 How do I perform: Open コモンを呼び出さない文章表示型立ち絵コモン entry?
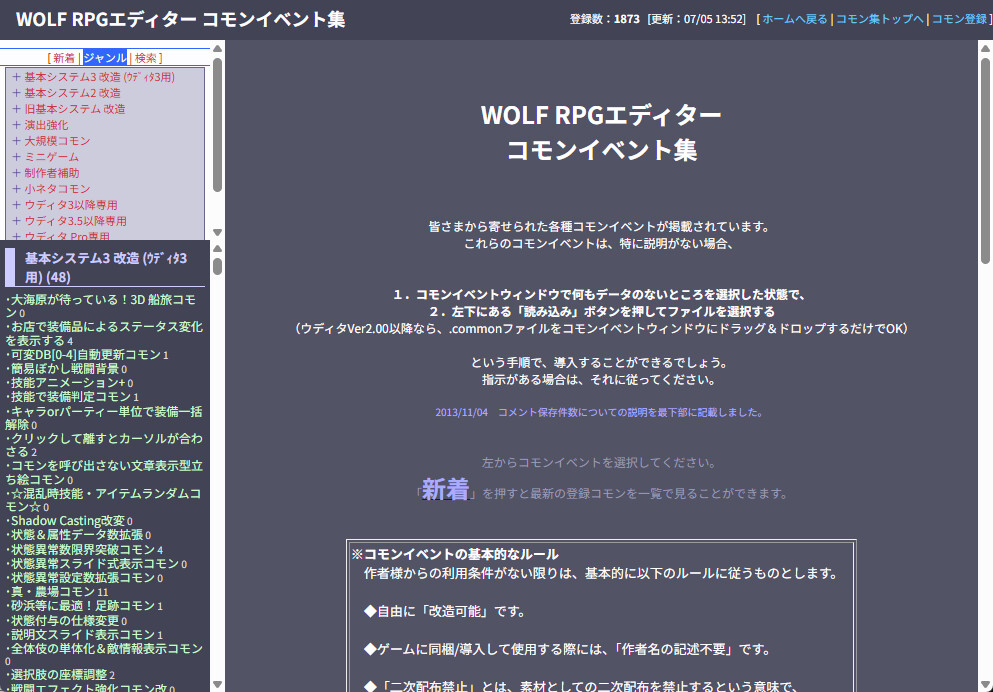[x=104, y=472]
